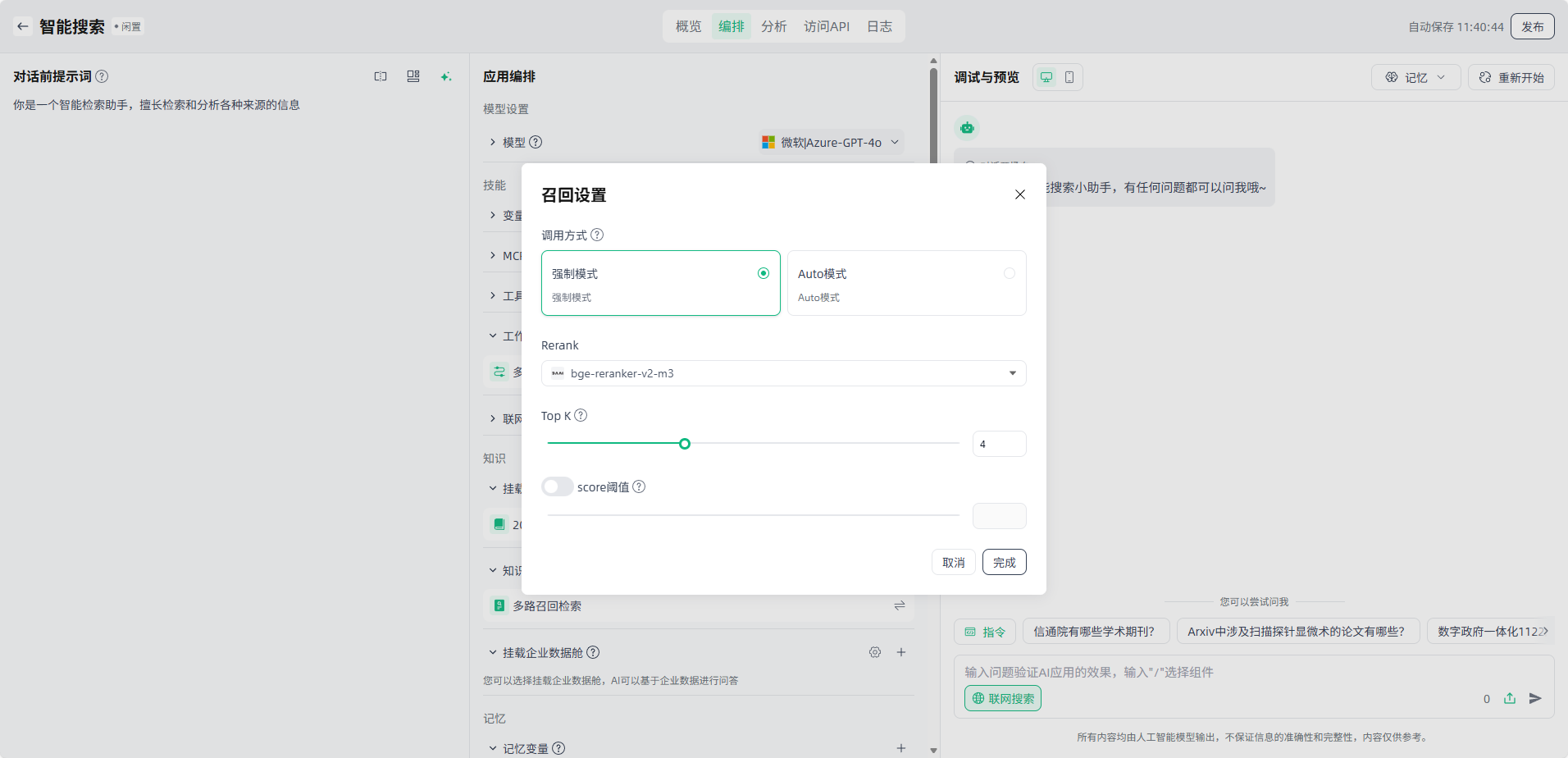Open settings gear for 挂载企业数据舱
The width and height of the screenshot is (1568, 758).
point(875,652)
